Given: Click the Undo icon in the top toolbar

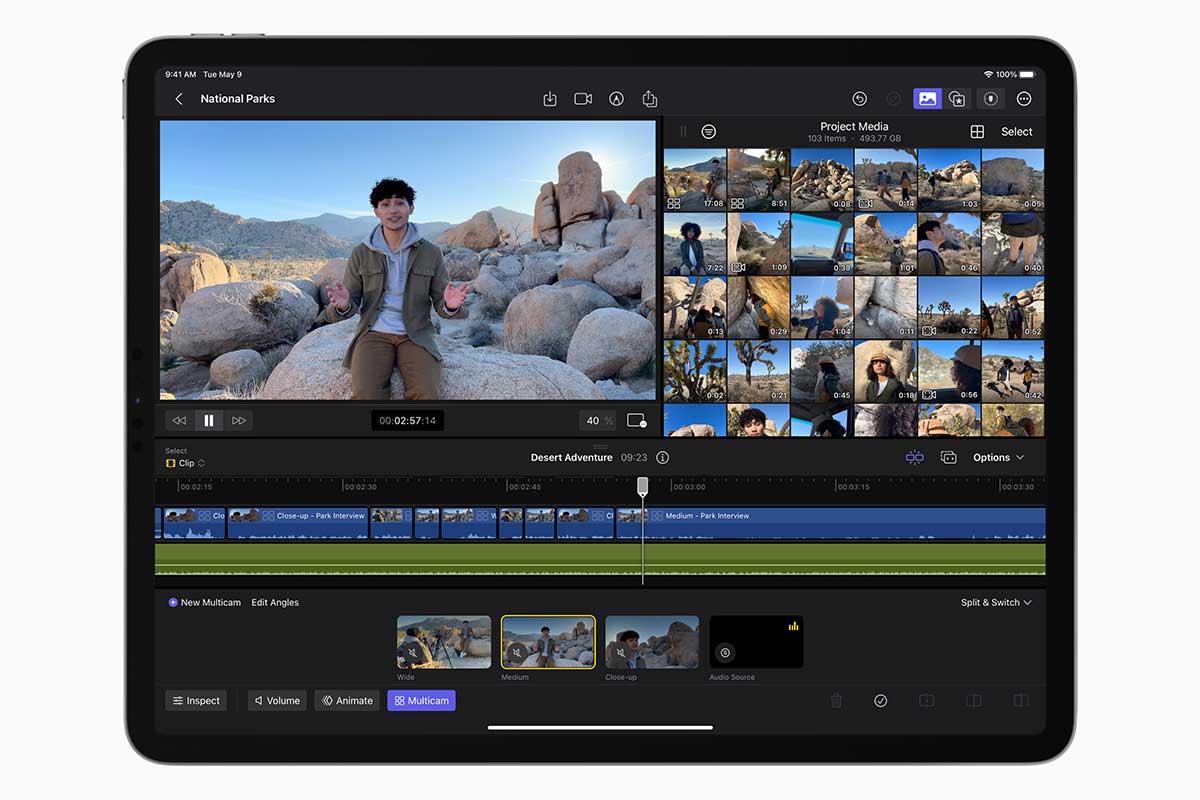Looking at the screenshot, I should point(859,98).
